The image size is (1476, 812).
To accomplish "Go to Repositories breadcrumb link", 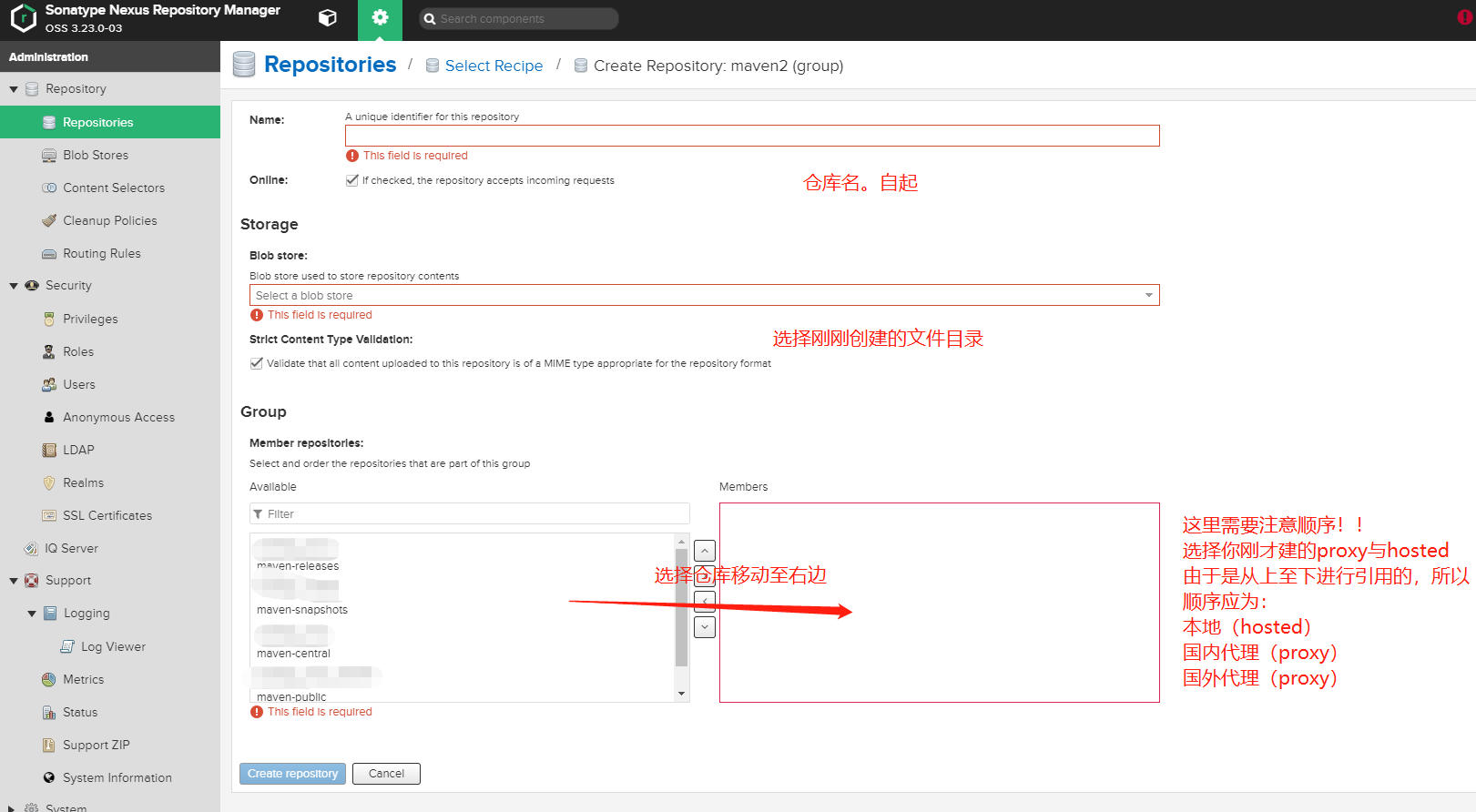I will (330, 65).
